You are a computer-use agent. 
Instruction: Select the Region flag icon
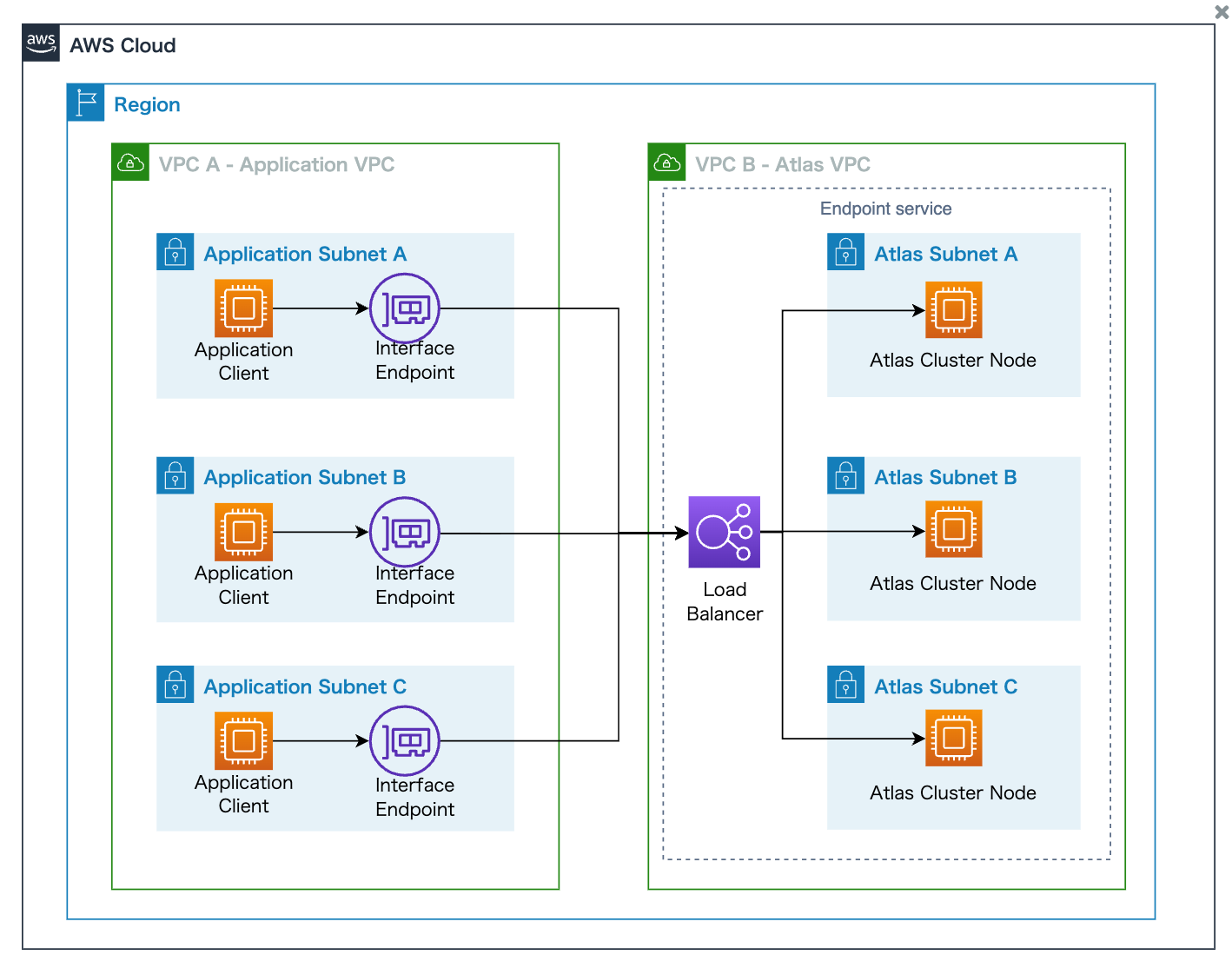[85, 103]
